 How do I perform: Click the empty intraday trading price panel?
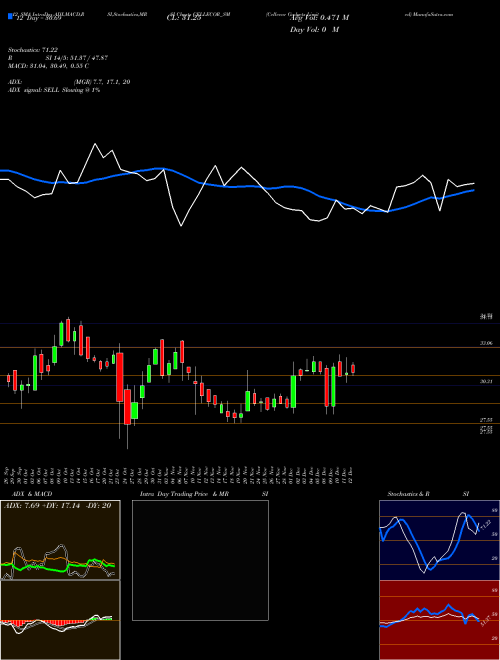(200, 560)
